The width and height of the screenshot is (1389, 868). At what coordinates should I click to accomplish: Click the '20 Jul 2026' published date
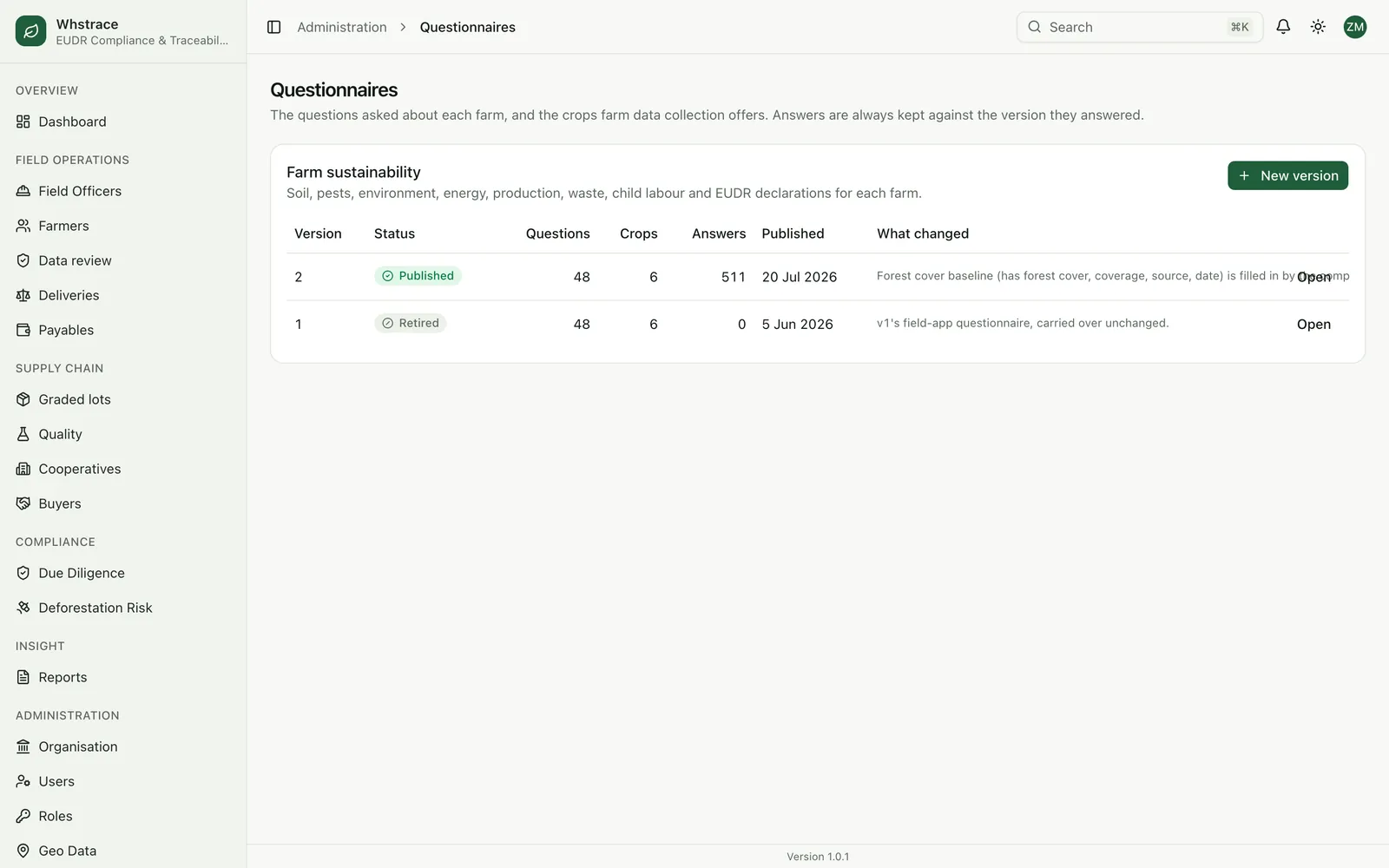click(800, 277)
